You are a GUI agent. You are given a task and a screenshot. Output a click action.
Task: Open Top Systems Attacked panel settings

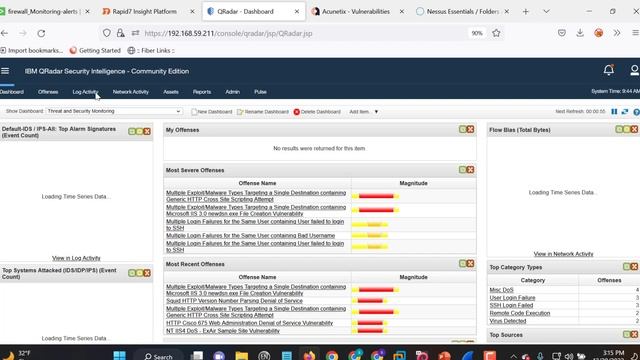pyautogui.click(x=139, y=273)
